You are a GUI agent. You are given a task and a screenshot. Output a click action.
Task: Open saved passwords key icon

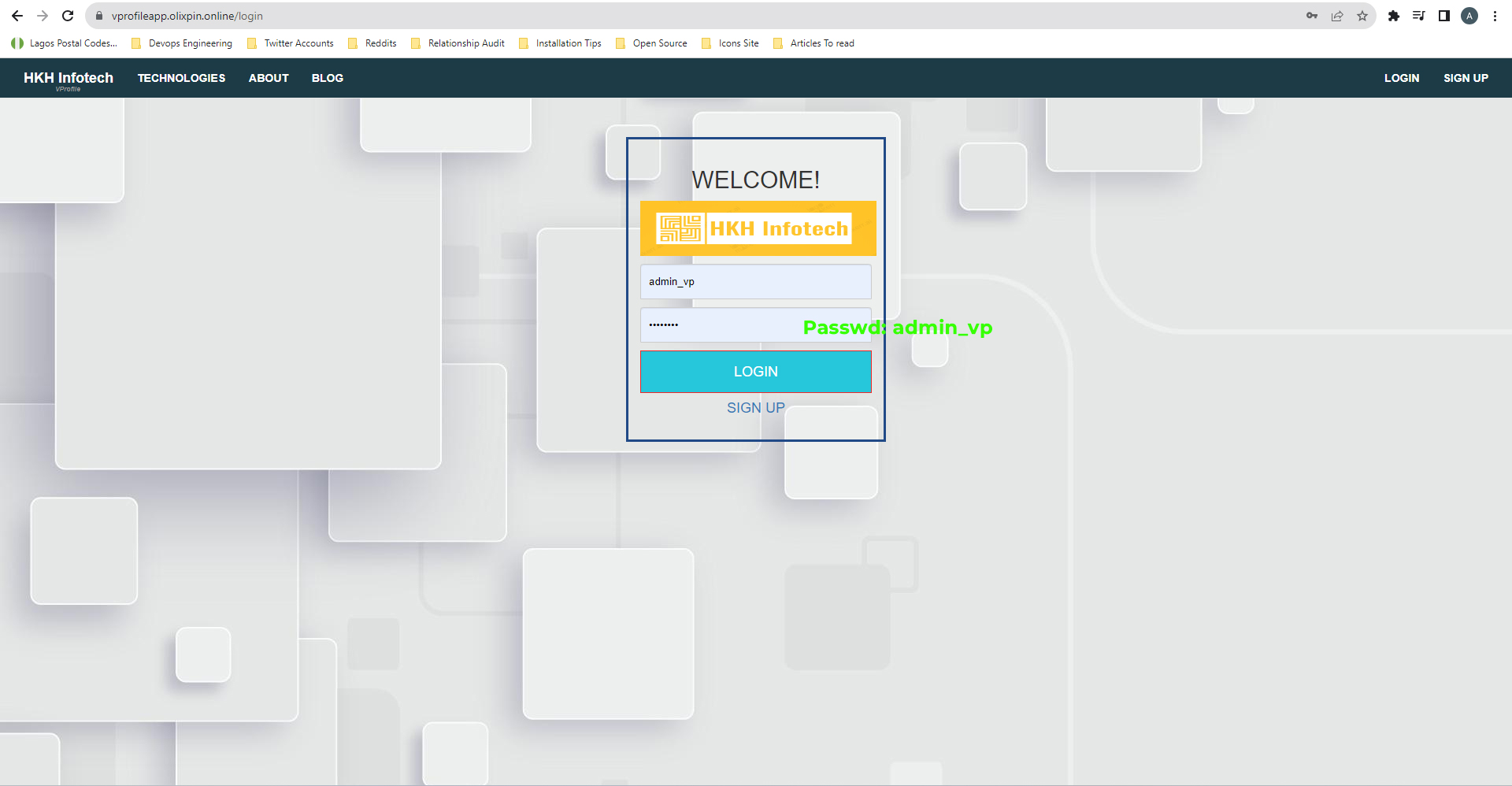point(1312,16)
